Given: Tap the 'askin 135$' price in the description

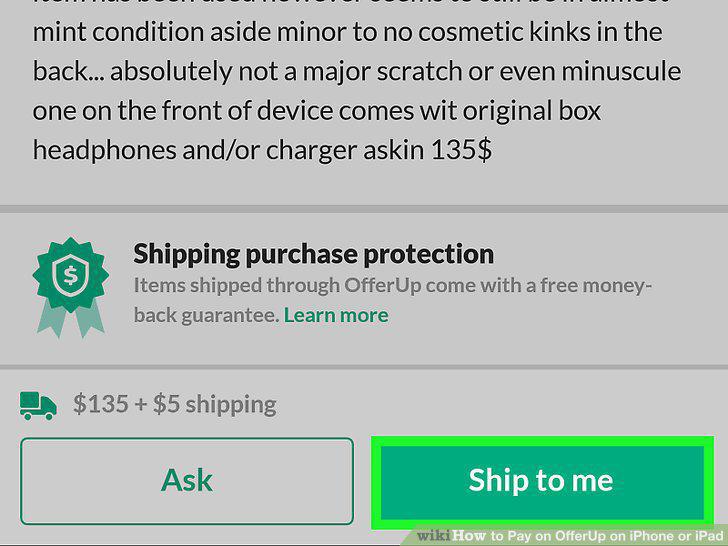Looking at the screenshot, I should (427, 150).
